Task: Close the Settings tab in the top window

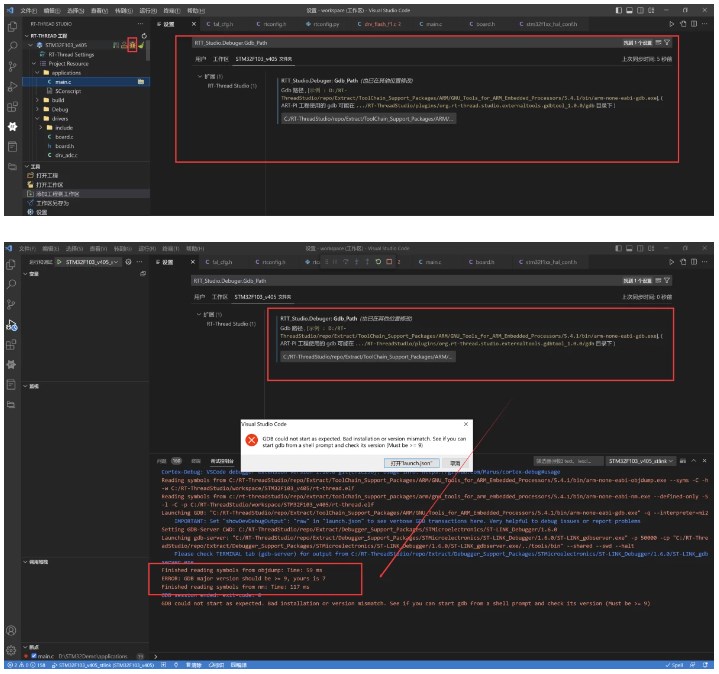Action: pos(194,24)
